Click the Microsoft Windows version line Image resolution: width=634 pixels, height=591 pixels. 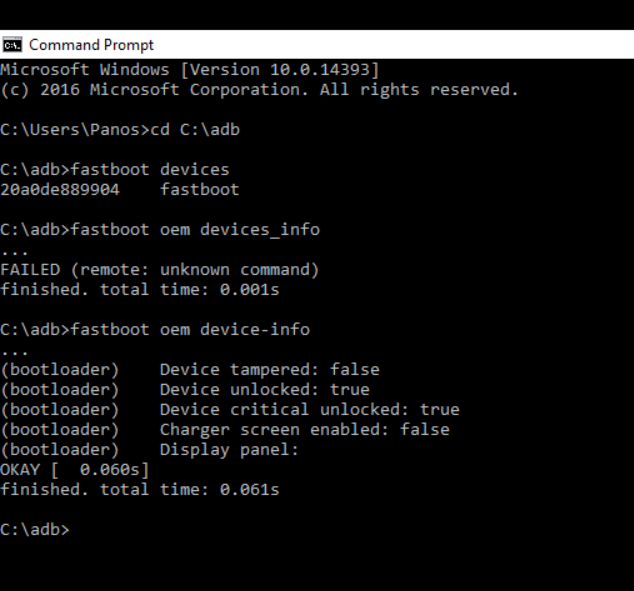pyautogui.click(x=189, y=70)
